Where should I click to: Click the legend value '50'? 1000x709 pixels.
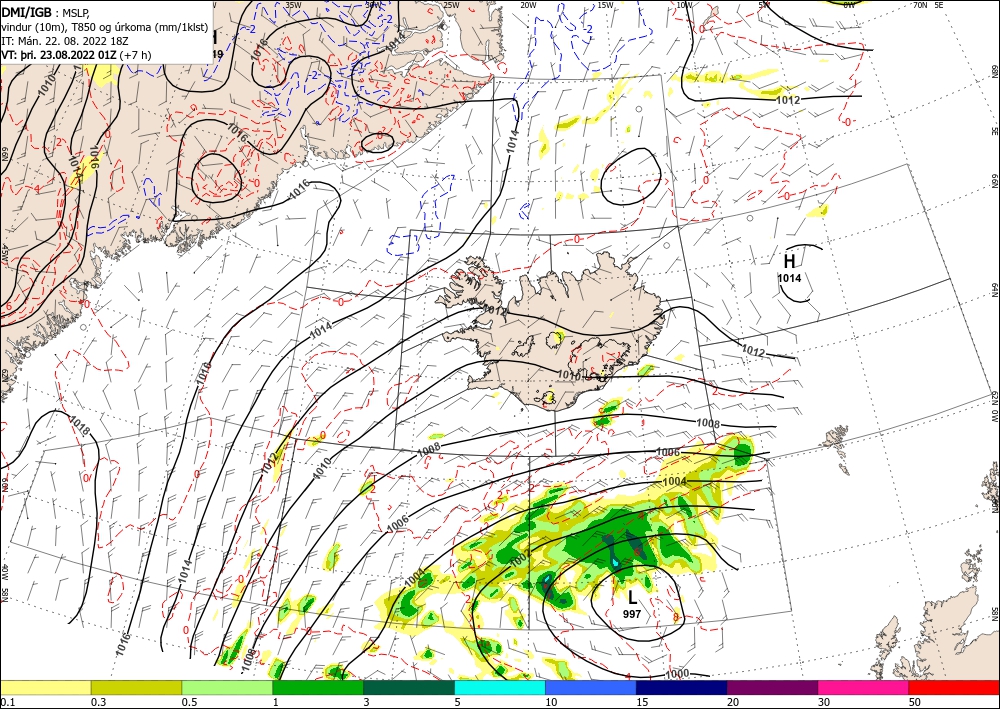915,702
